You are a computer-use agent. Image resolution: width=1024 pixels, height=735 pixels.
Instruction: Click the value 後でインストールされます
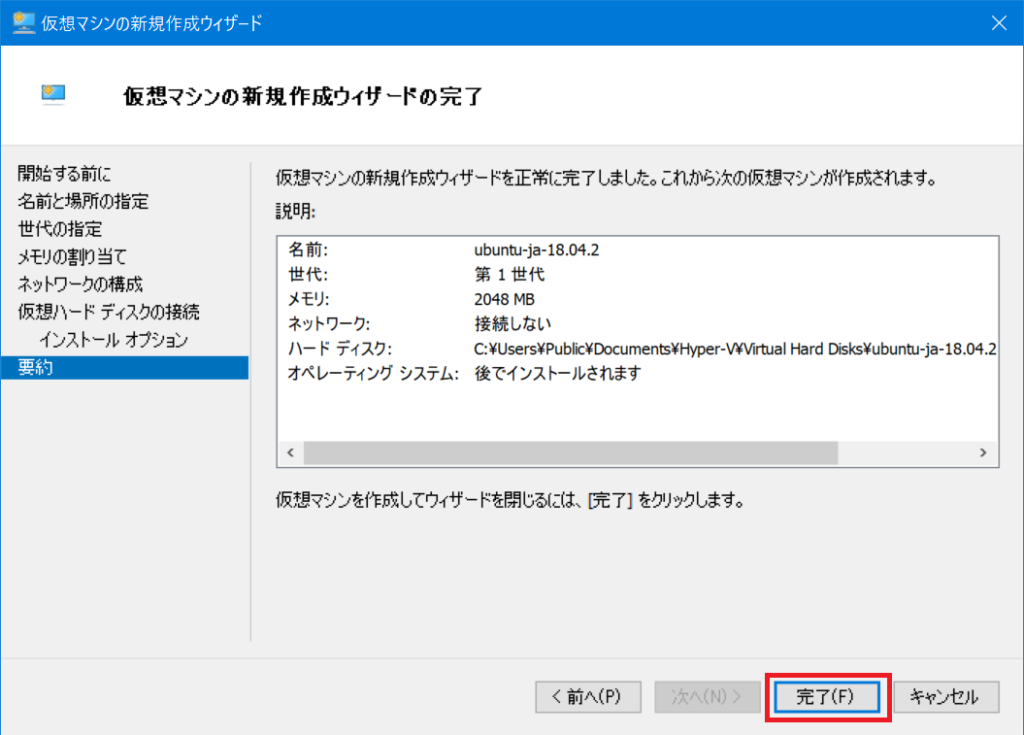[x=558, y=374]
